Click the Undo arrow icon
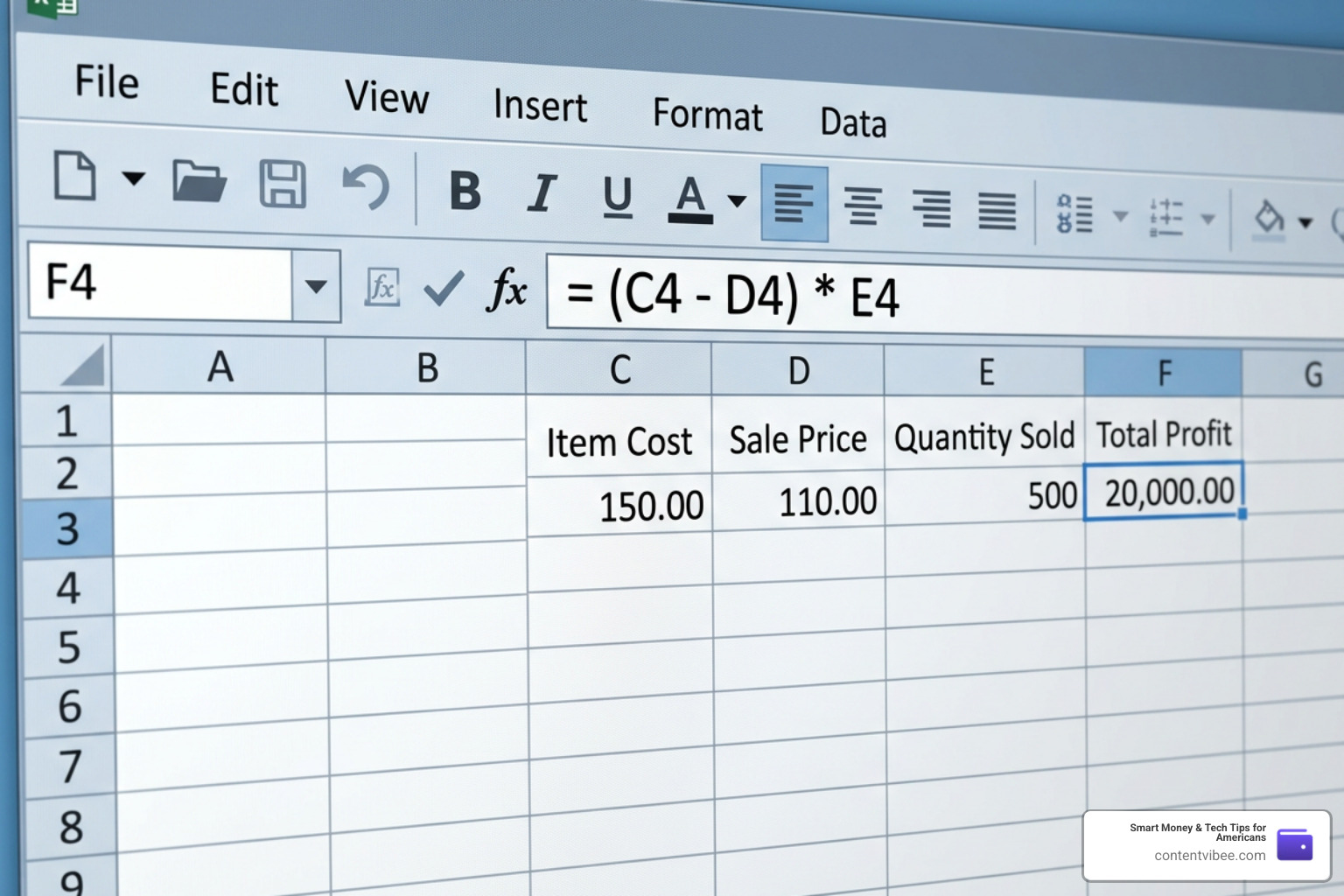1344x896 pixels. pos(366,187)
